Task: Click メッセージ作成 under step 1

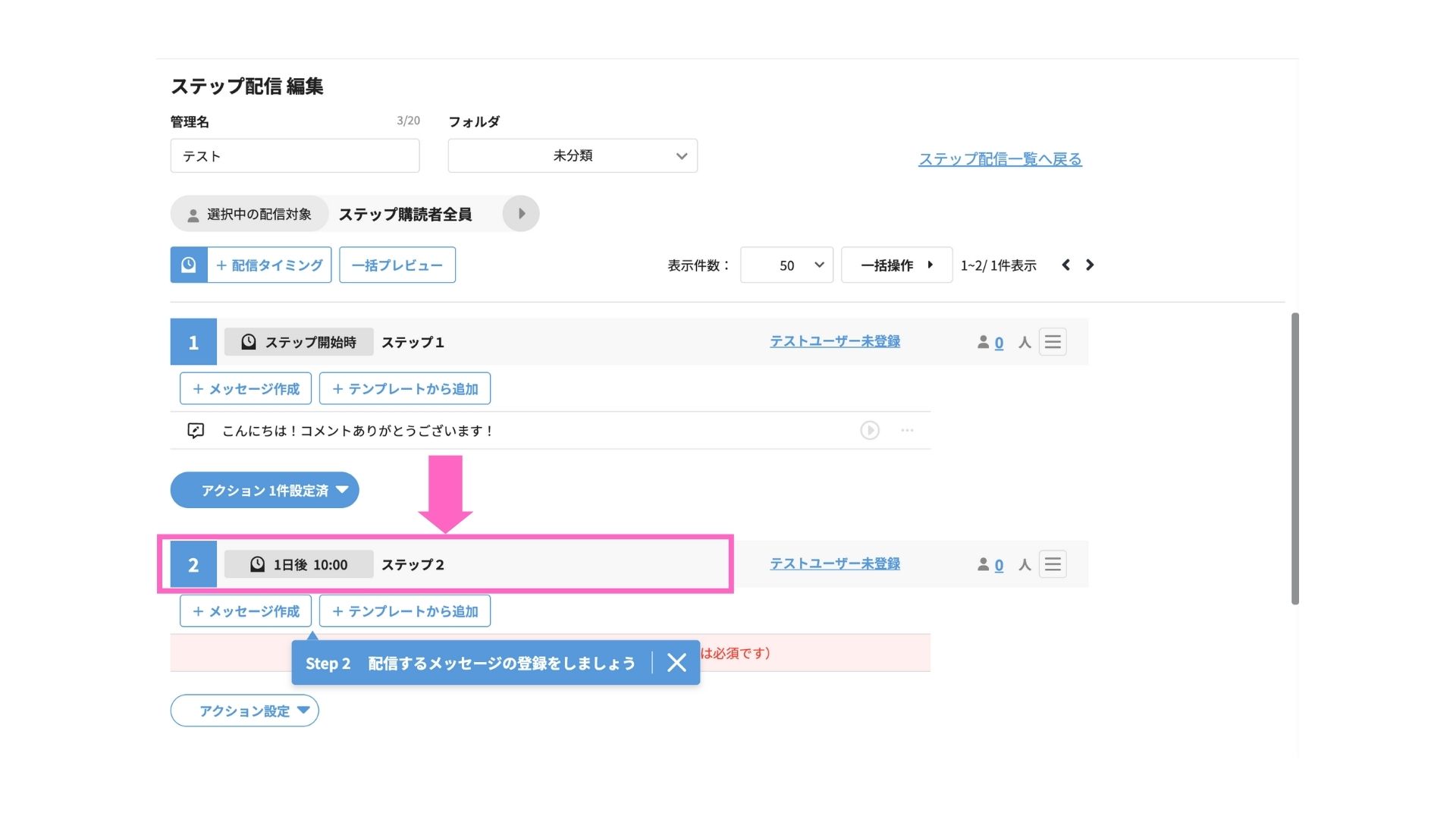Action: click(x=246, y=389)
